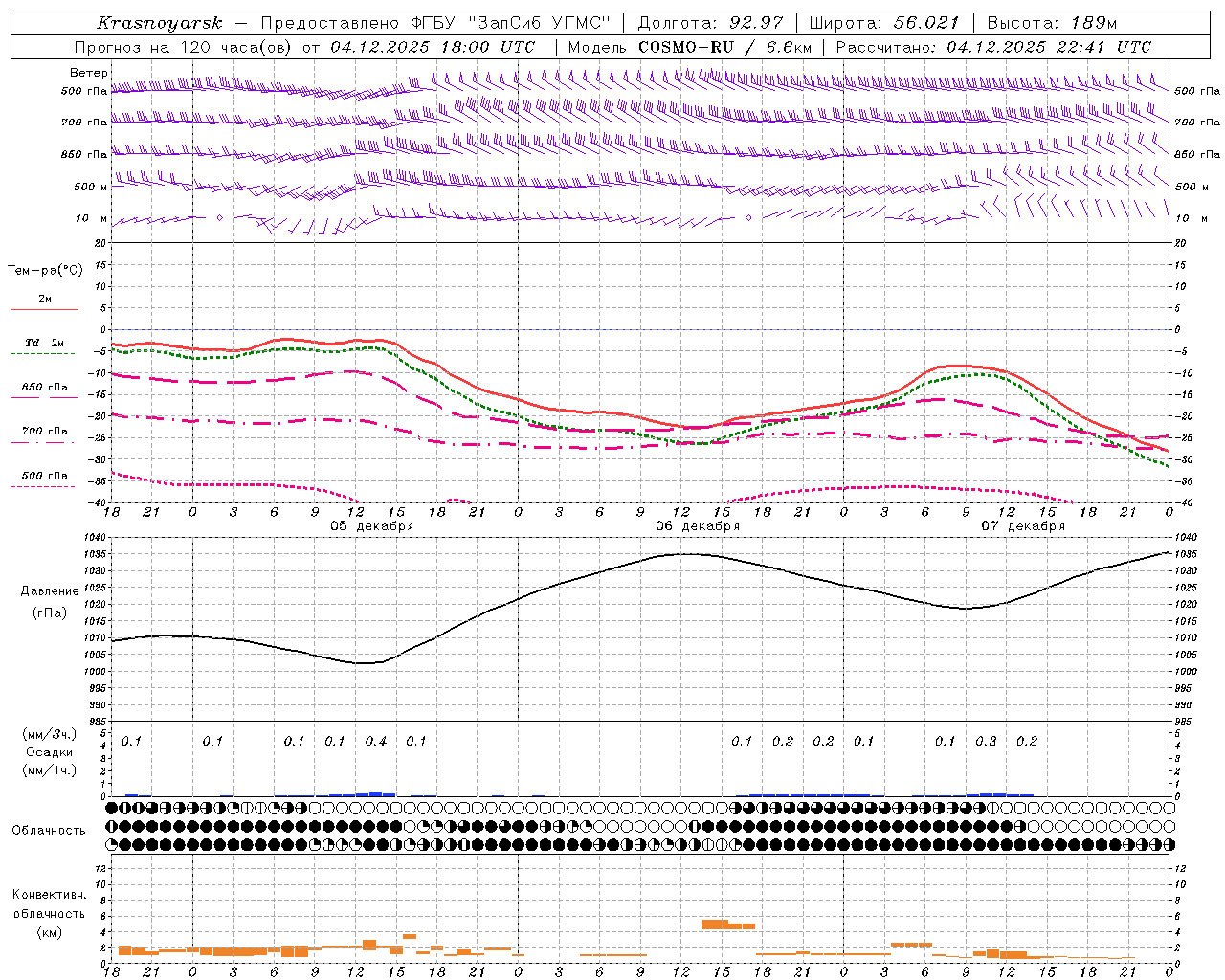Click the '(мм/1ч.)' precipitation unit label
Viewport: 1225px width, 980px height.
click(x=49, y=770)
